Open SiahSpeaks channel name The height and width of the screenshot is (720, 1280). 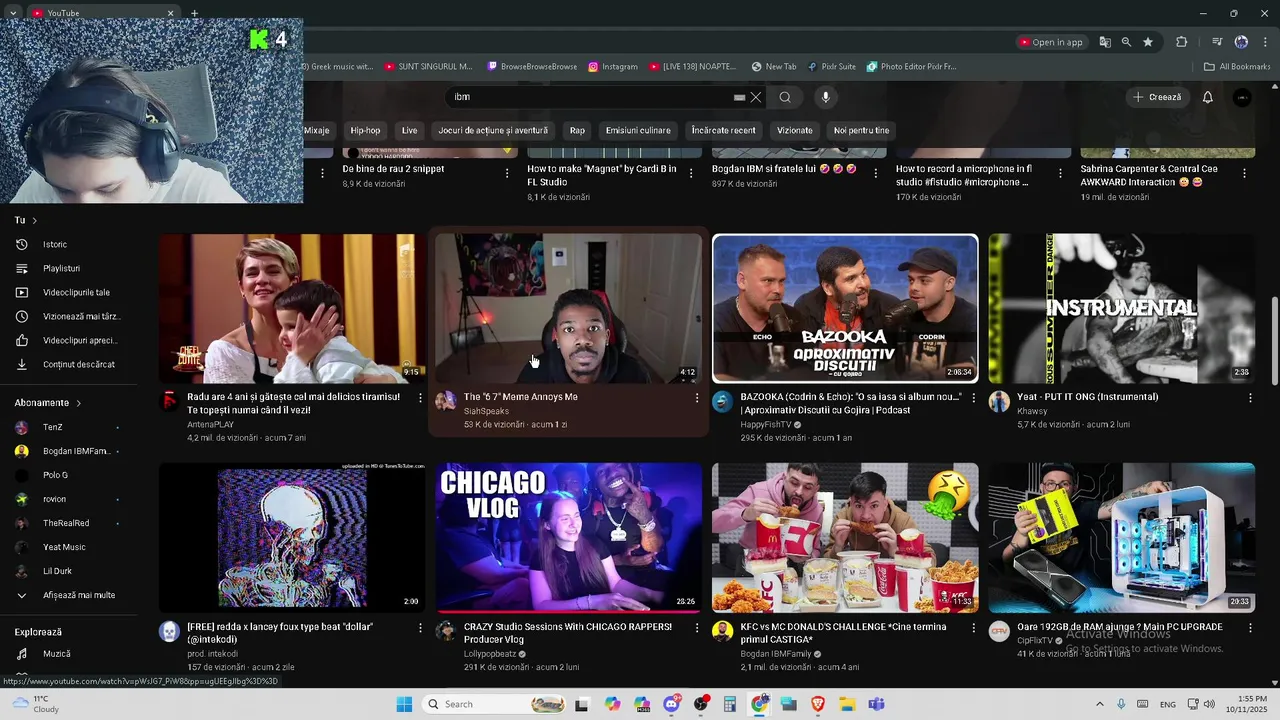click(486, 411)
